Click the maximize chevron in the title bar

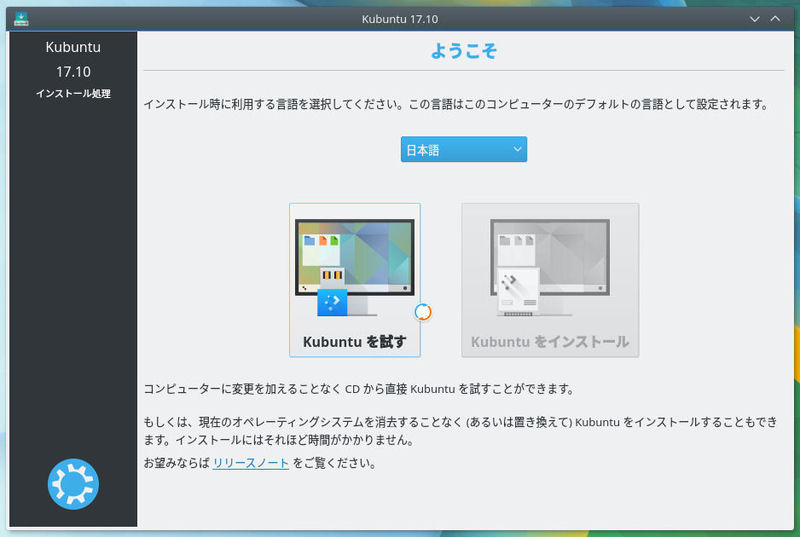pos(775,19)
